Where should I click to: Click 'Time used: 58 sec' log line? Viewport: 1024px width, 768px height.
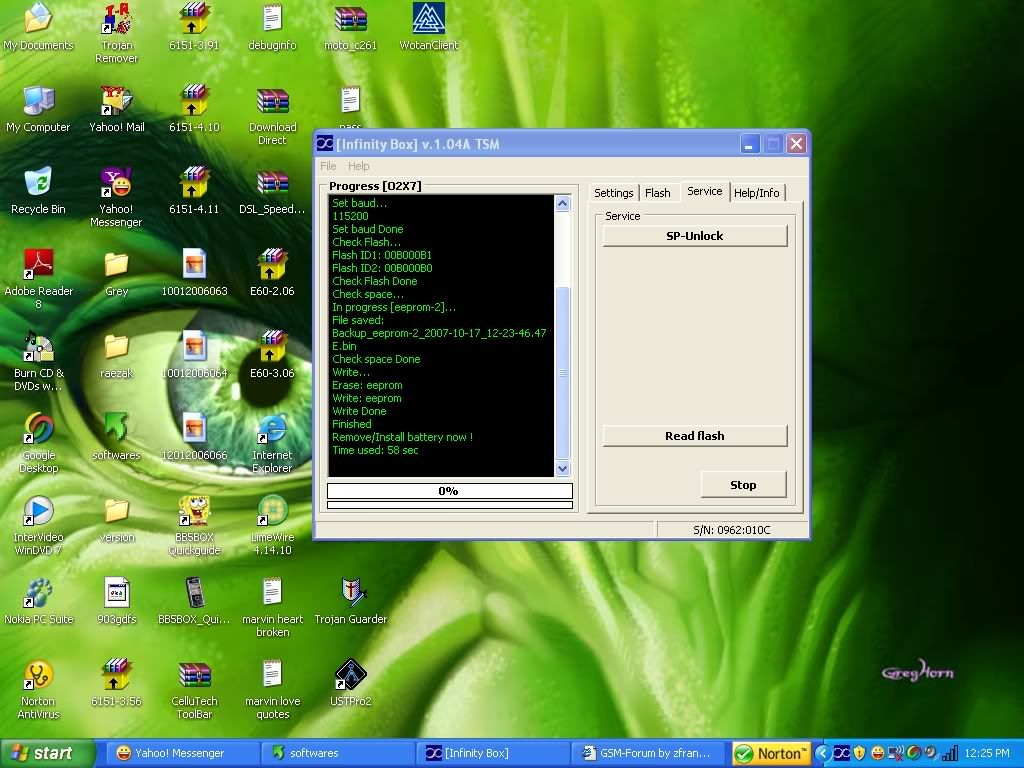point(375,450)
